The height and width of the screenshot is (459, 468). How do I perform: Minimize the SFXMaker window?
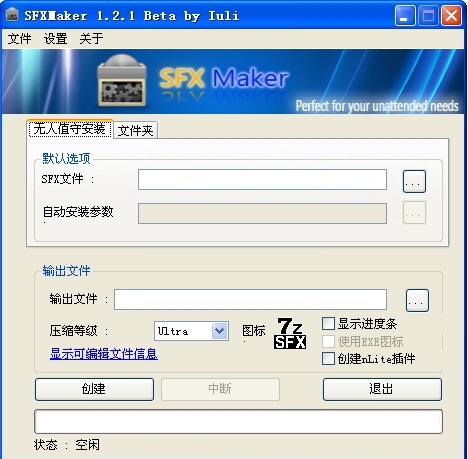(x=405, y=15)
